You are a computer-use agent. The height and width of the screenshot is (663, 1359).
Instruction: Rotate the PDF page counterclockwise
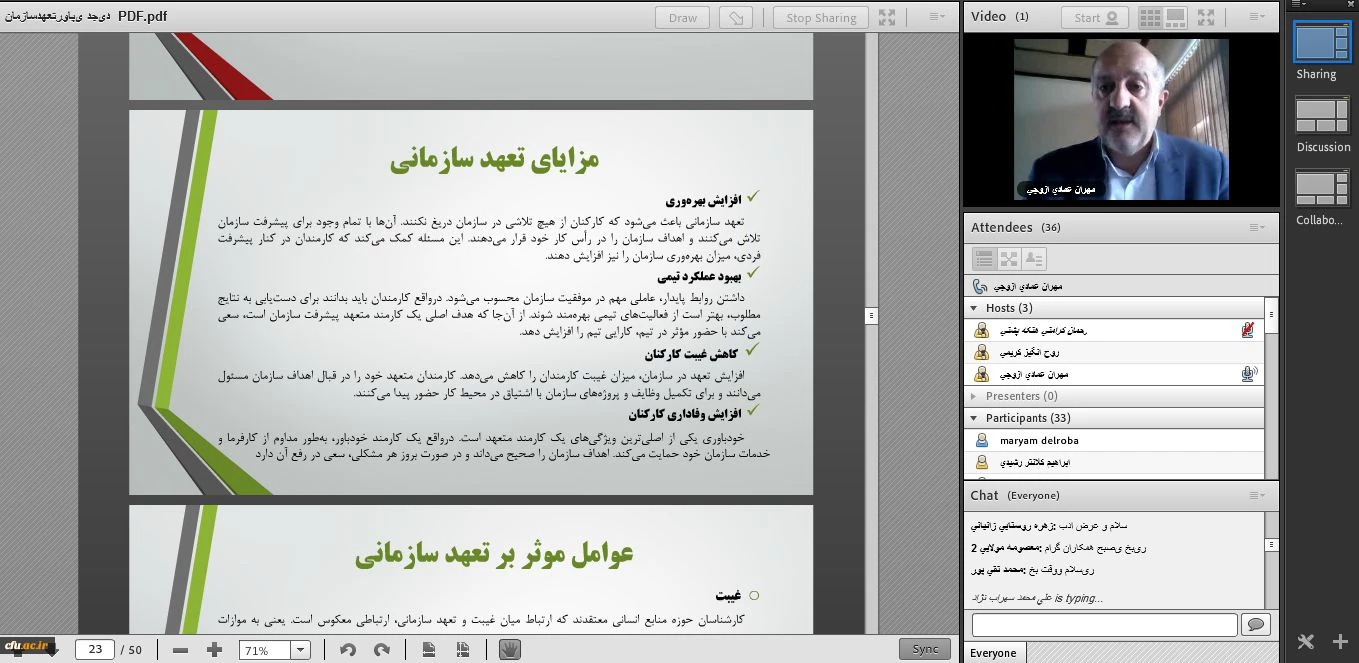347,650
